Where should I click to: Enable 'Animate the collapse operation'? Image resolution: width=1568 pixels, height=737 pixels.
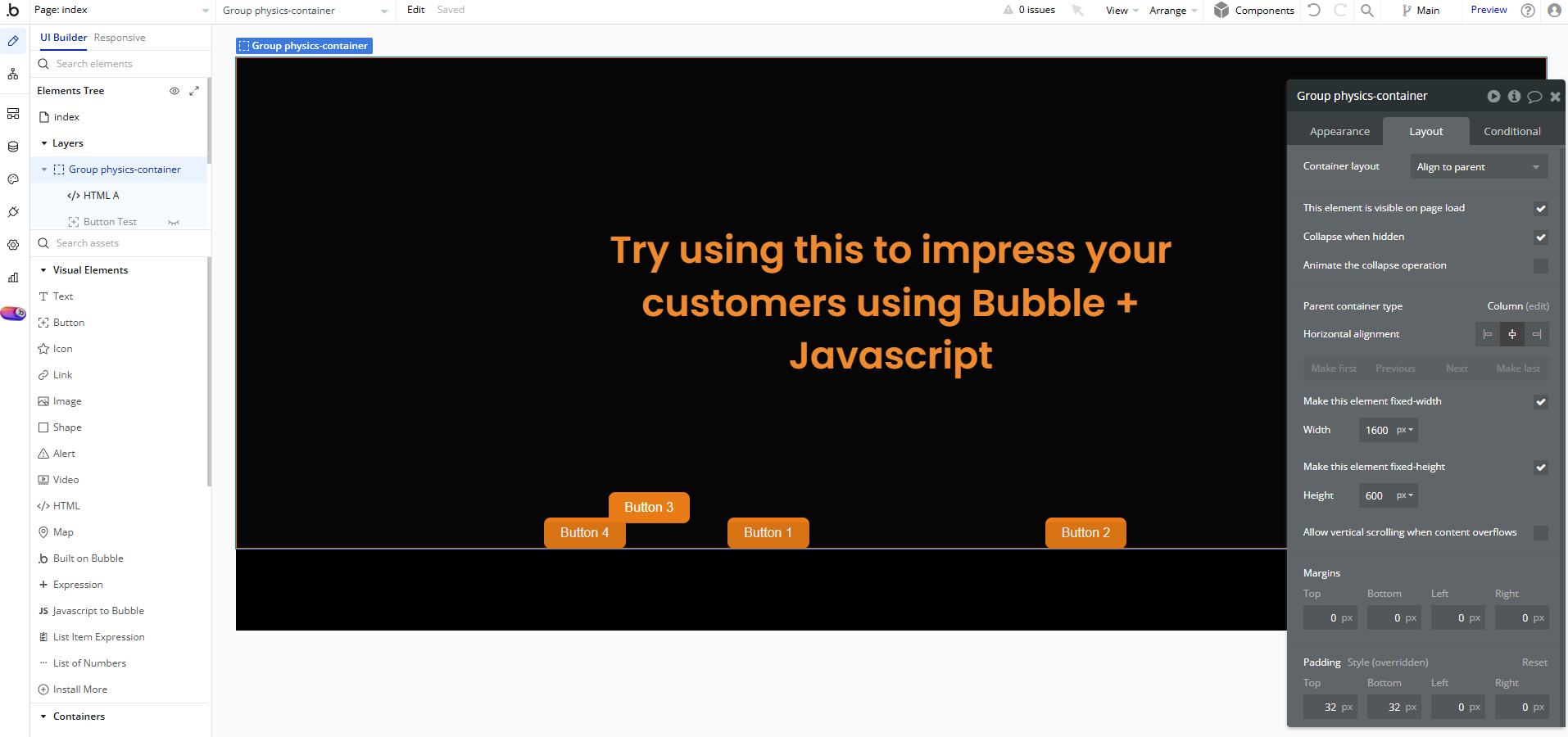[x=1541, y=266]
